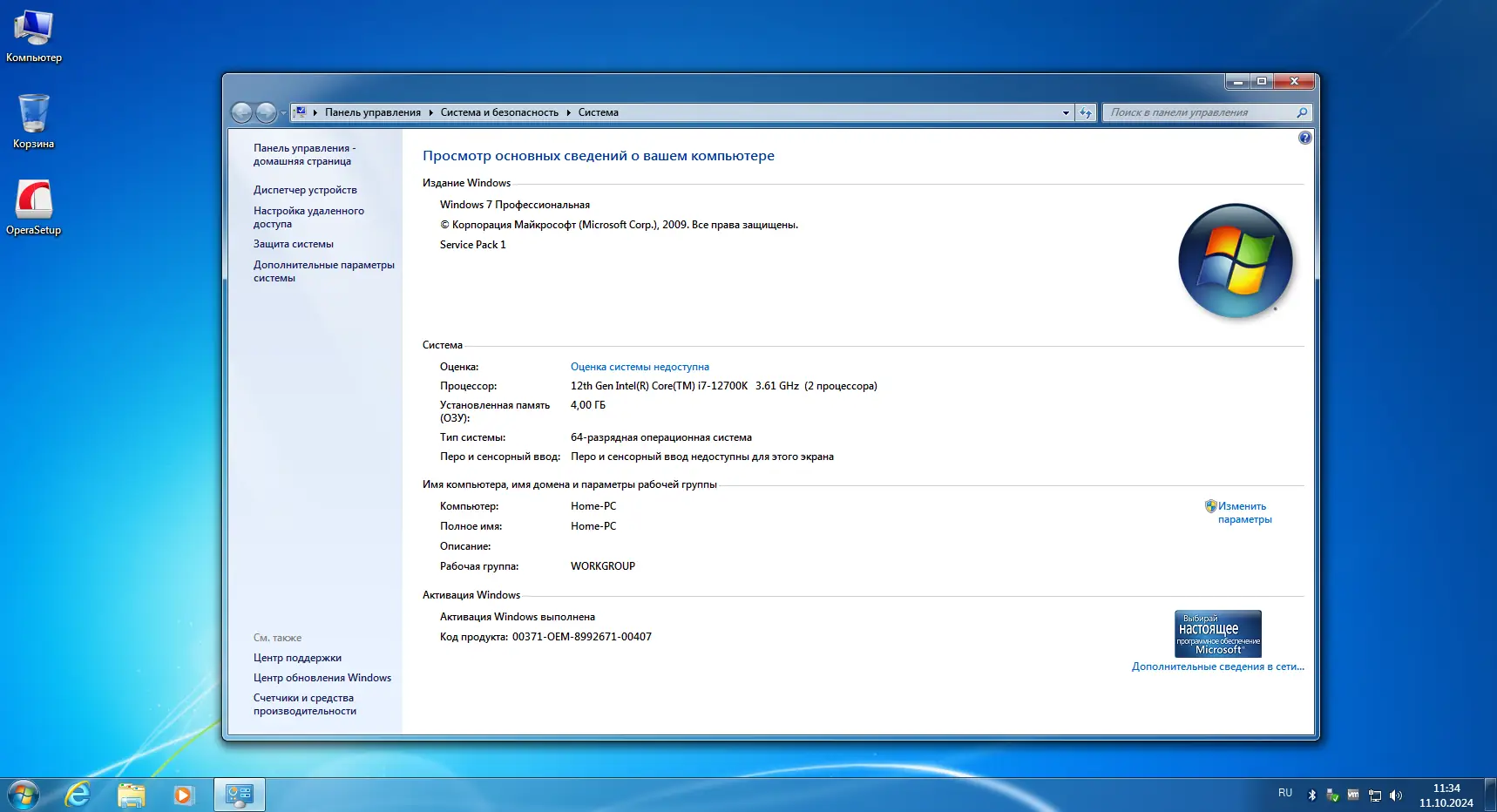Viewport: 1497px width, 812px height.
Task: Launch Windows Media Player from taskbar
Action: [183, 795]
